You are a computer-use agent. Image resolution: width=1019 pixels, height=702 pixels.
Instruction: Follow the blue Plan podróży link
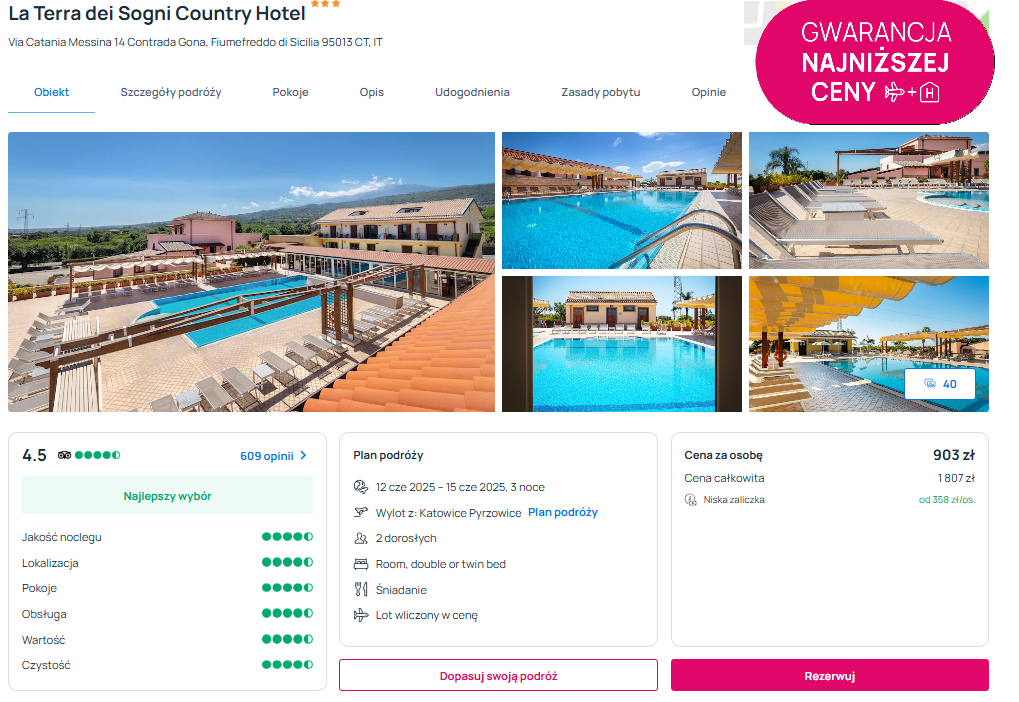tap(563, 512)
